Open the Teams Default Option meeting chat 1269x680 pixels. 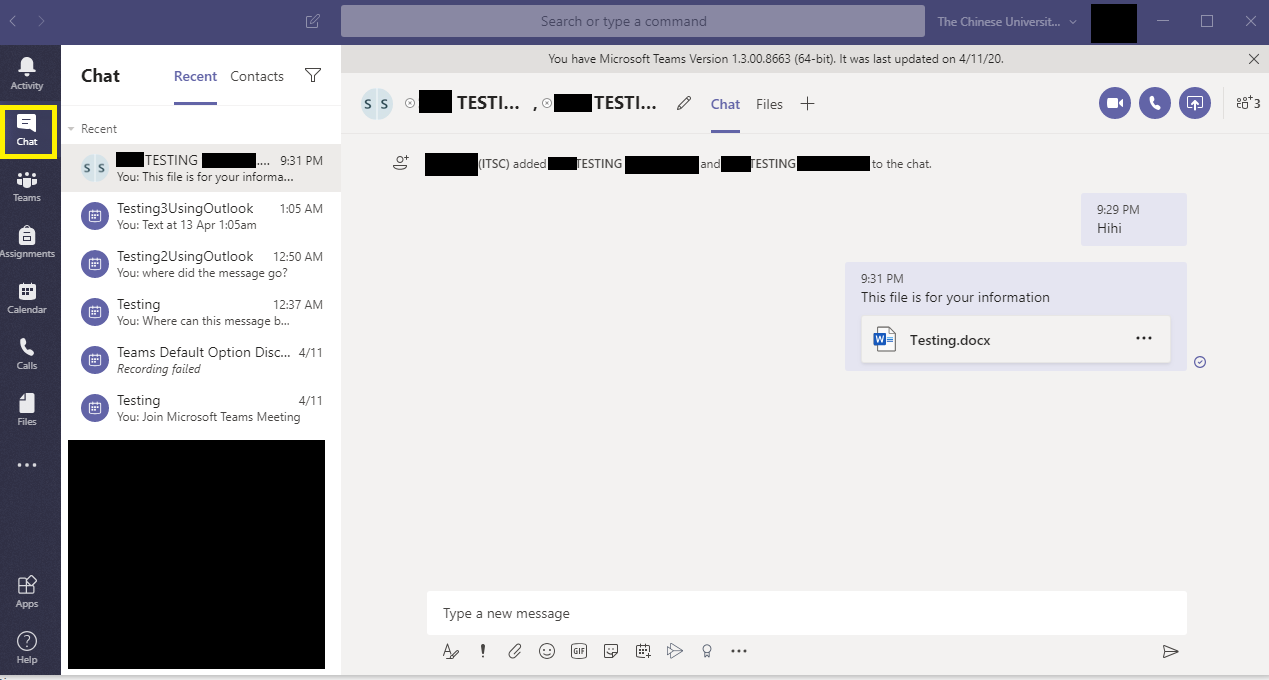(201, 360)
